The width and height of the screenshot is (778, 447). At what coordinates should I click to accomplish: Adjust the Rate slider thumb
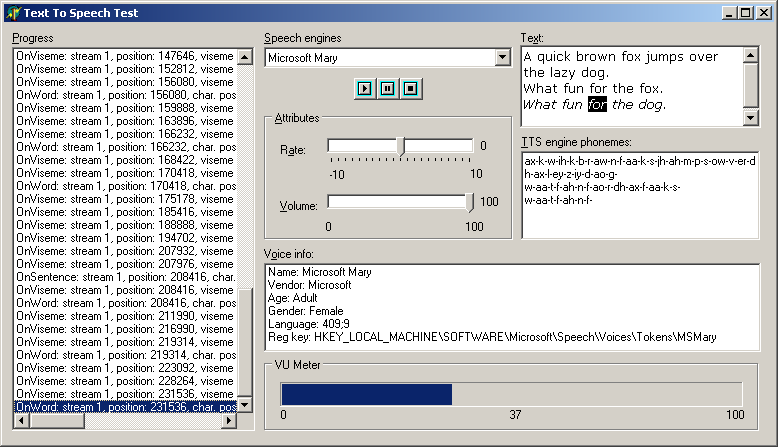click(x=401, y=146)
